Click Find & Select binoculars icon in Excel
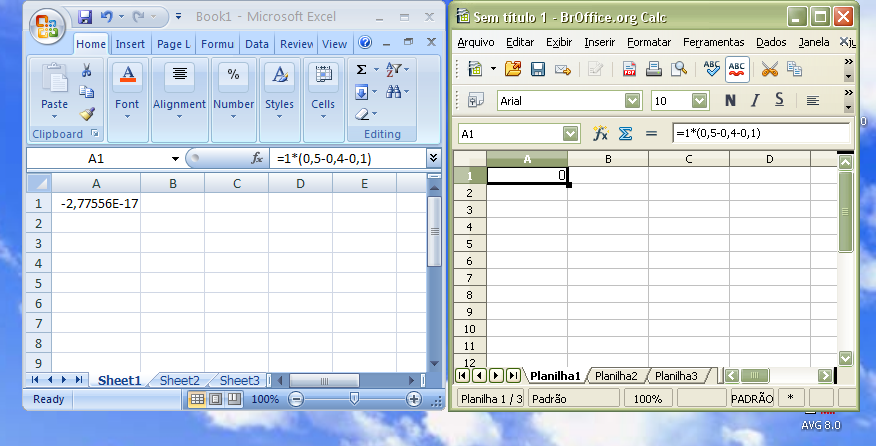876x446 pixels. (x=394, y=92)
